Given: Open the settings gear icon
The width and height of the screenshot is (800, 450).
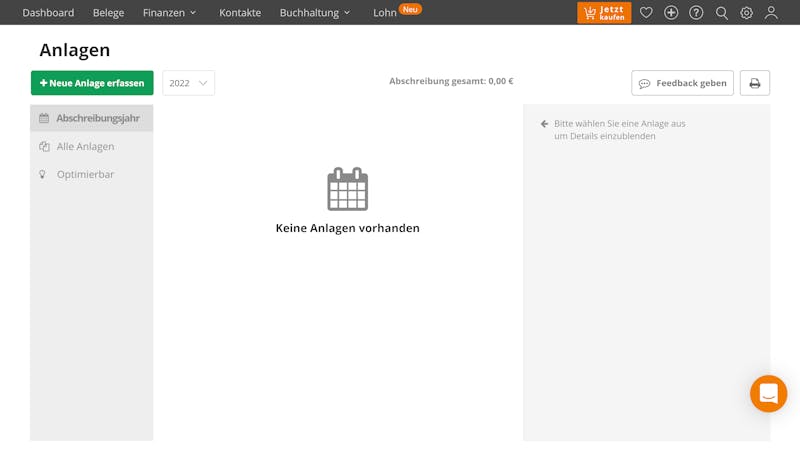Looking at the screenshot, I should point(746,13).
